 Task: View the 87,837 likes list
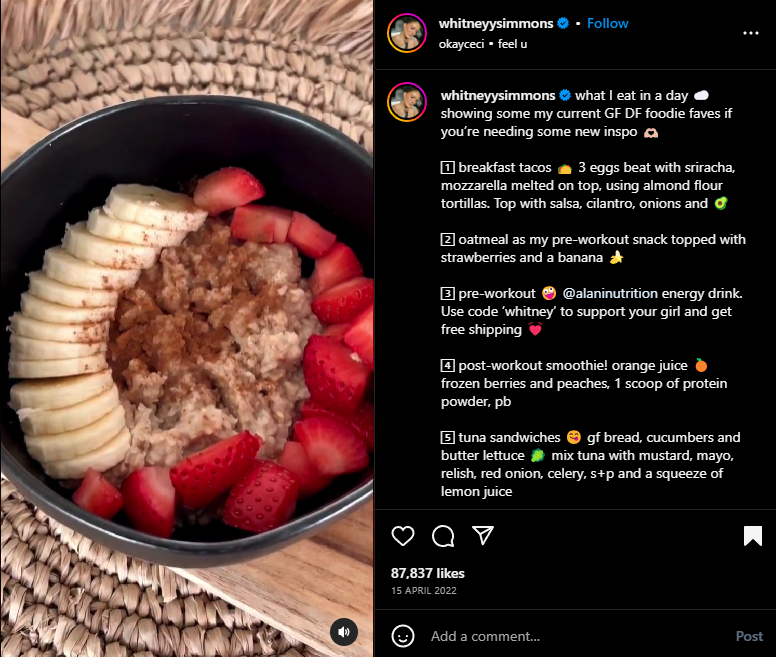tap(428, 573)
